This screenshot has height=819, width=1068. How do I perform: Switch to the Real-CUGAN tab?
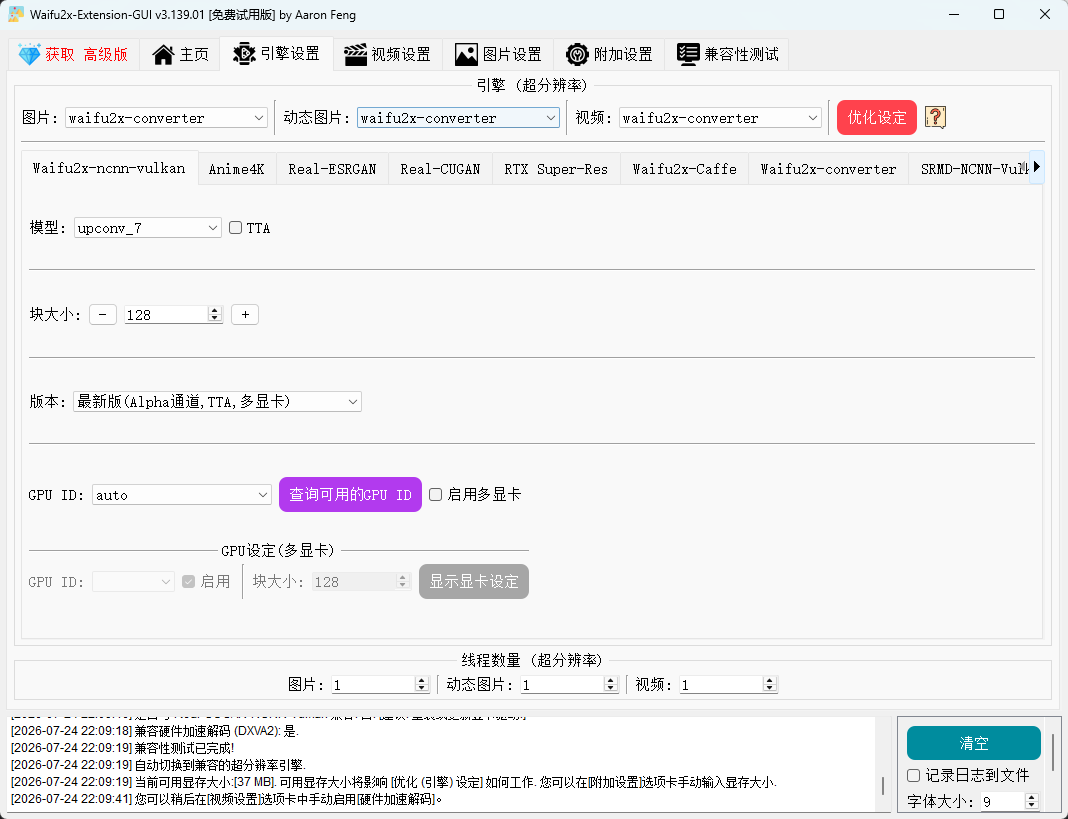pos(440,169)
